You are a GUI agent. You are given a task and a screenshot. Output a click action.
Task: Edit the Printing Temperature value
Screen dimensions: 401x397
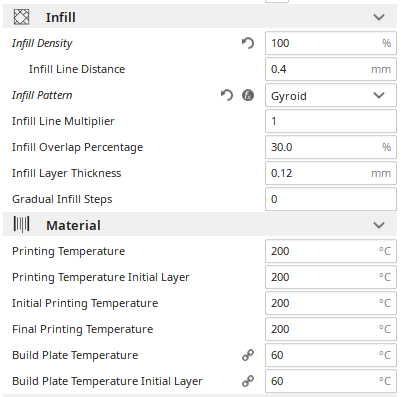point(331,251)
